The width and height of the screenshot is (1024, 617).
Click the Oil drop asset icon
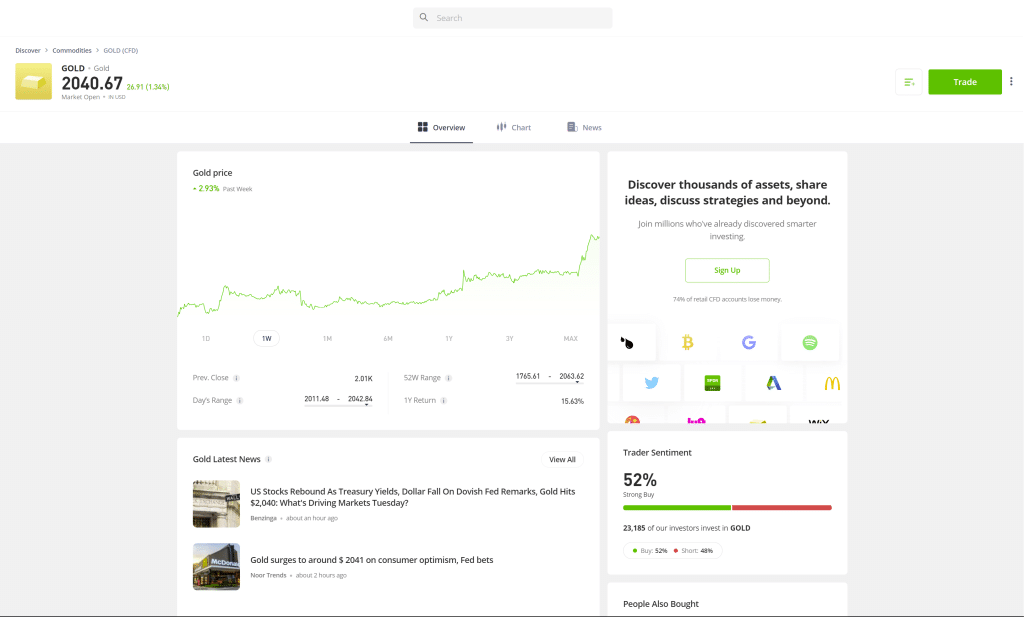click(627, 342)
